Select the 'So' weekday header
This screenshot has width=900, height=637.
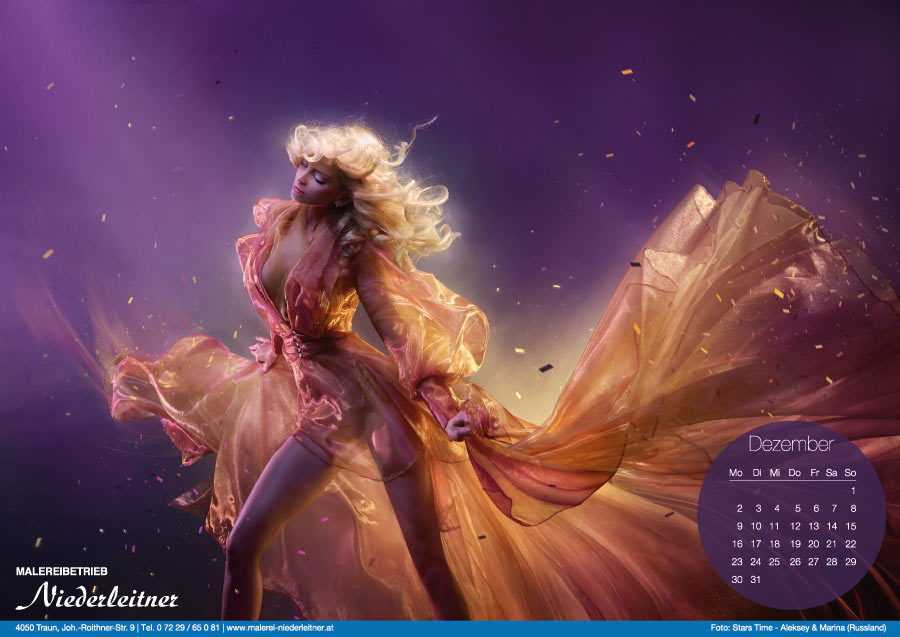point(850,473)
